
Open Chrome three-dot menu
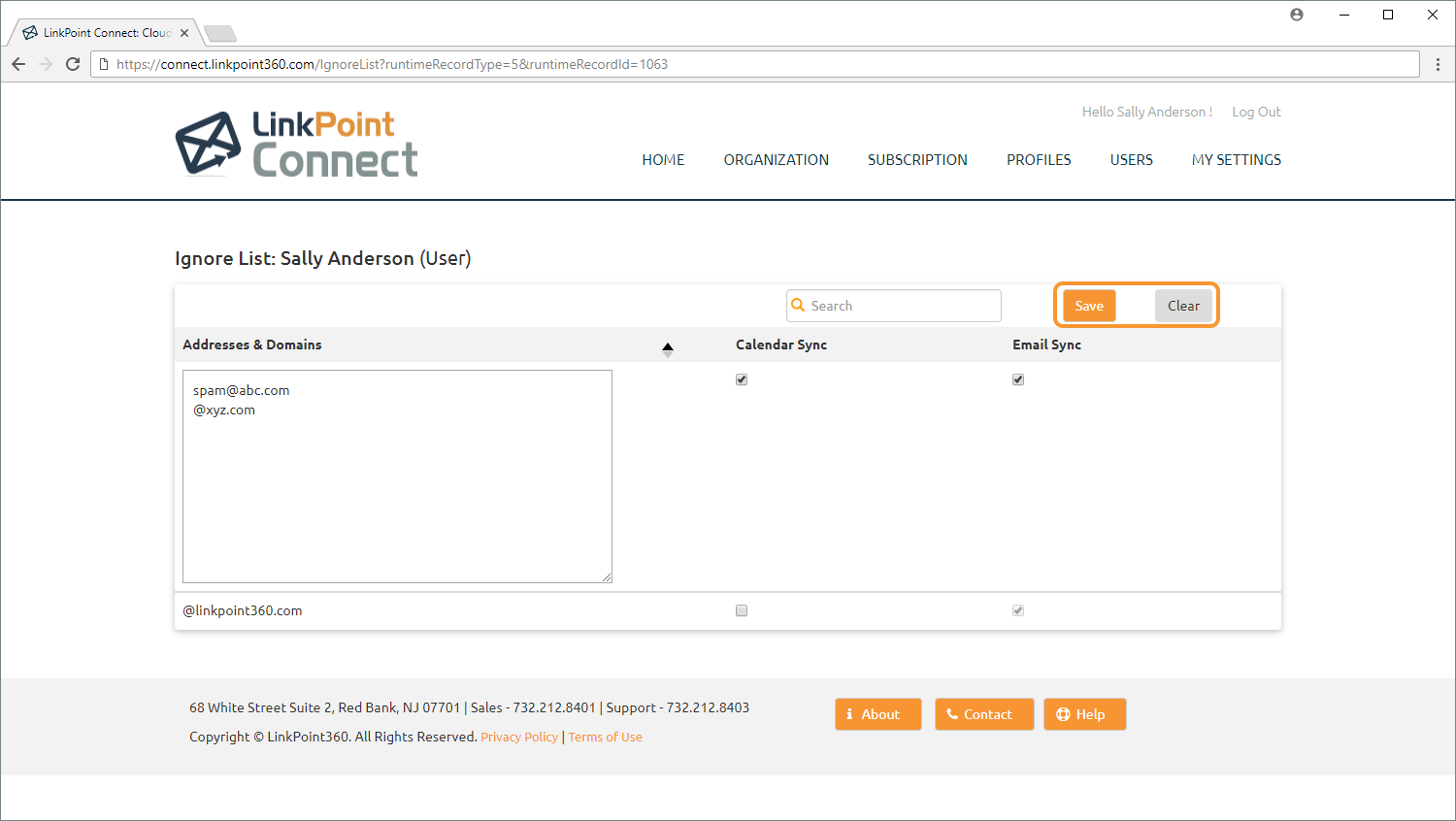(x=1439, y=64)
